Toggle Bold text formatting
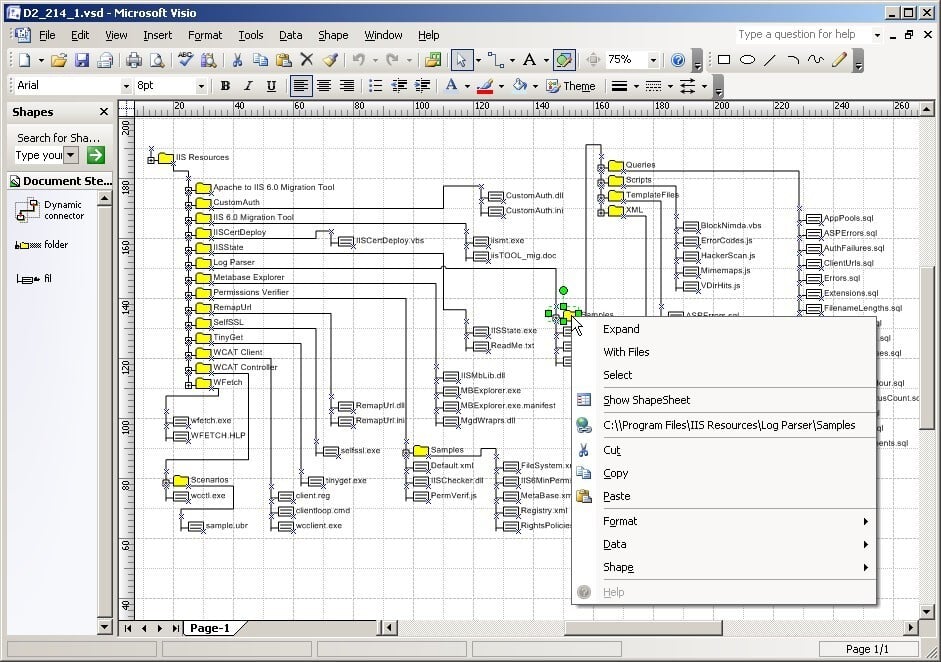This screenshot has height=662, width=941. [x=225, y=86]
